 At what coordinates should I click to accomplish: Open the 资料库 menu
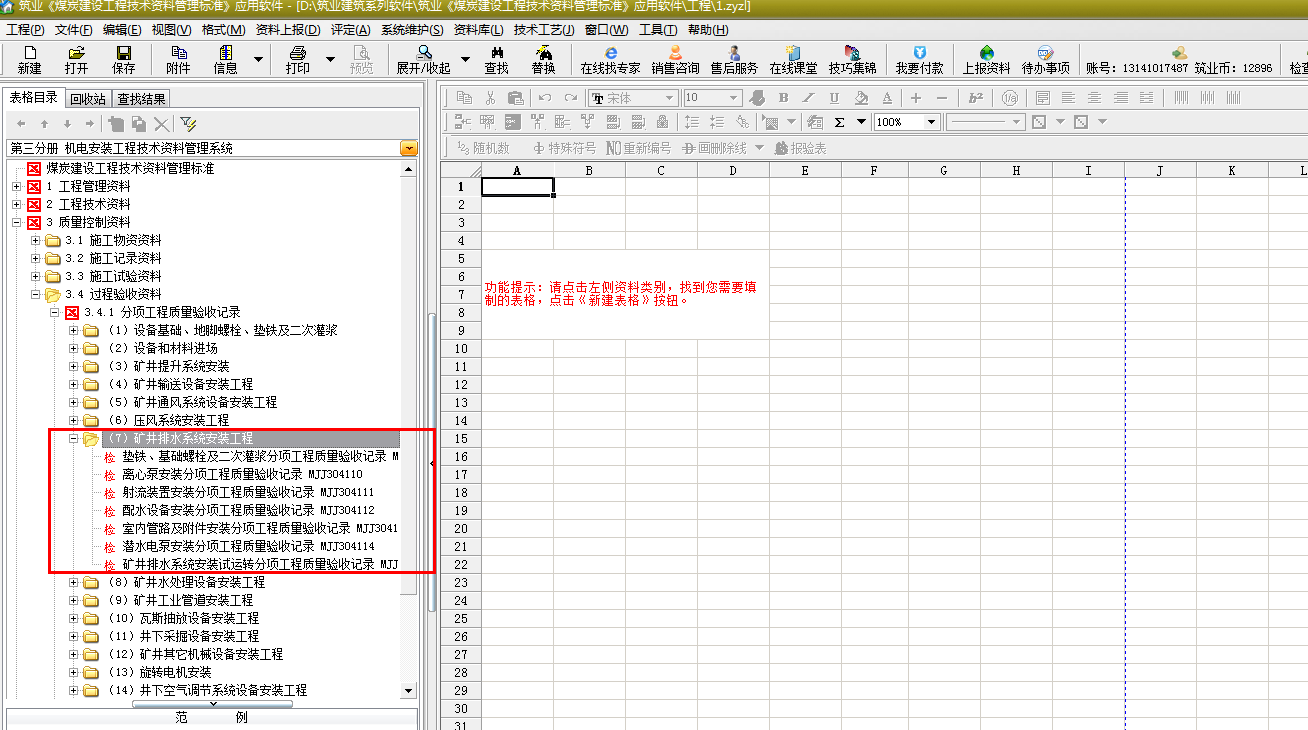(x=475, y=30)
